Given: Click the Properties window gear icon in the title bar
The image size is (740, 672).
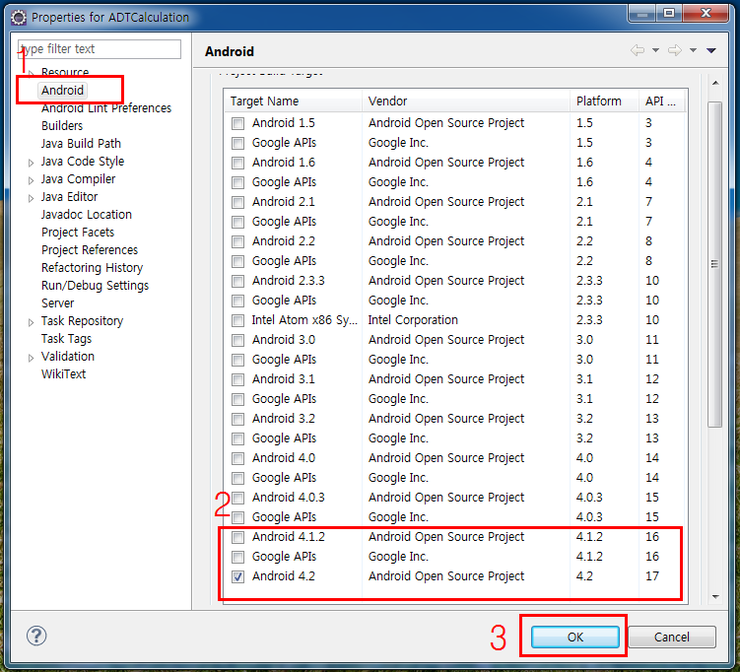Looking at the screenshot, I should (18, 18).
